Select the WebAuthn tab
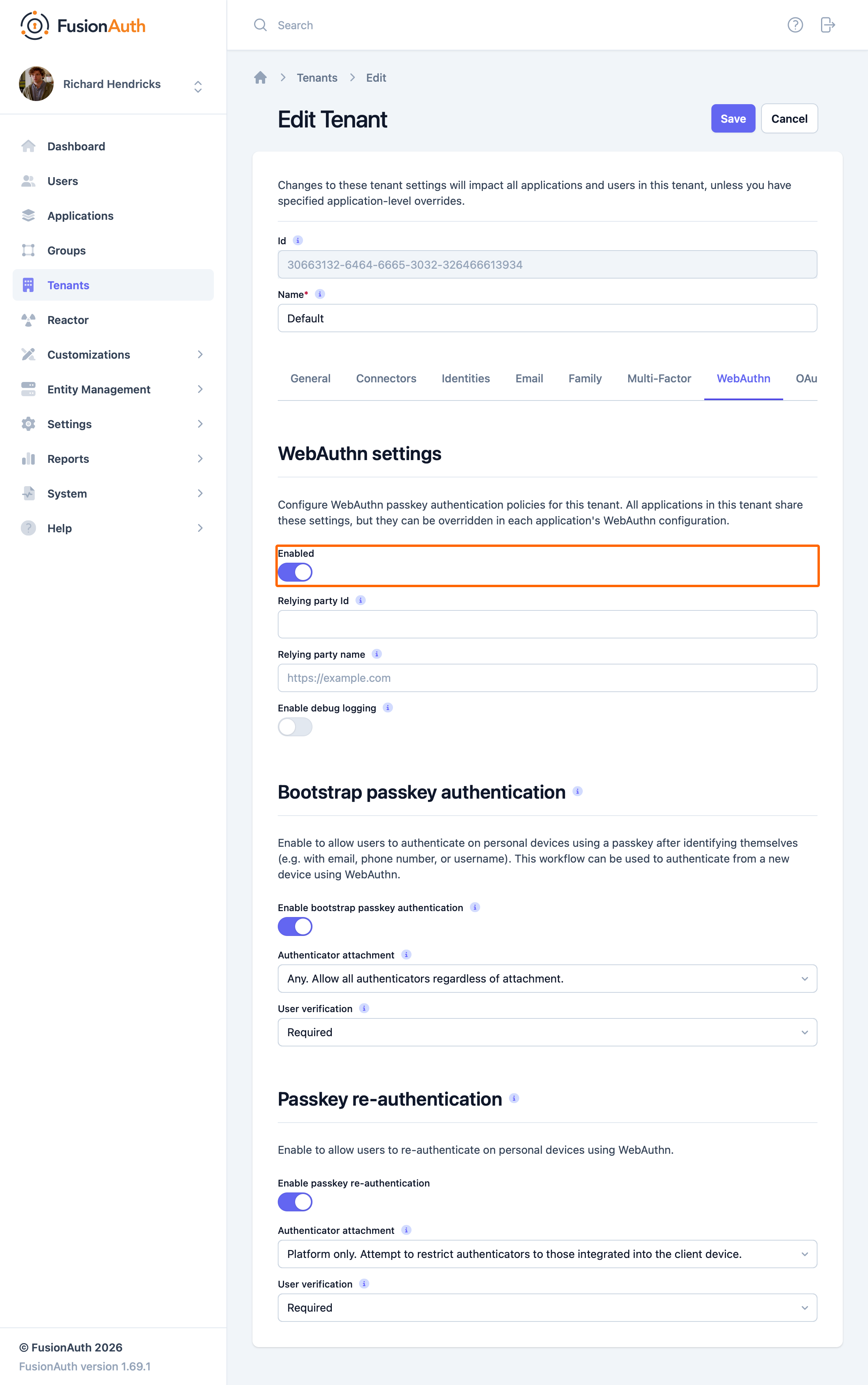868x1385 pixels. pos(743,378)
